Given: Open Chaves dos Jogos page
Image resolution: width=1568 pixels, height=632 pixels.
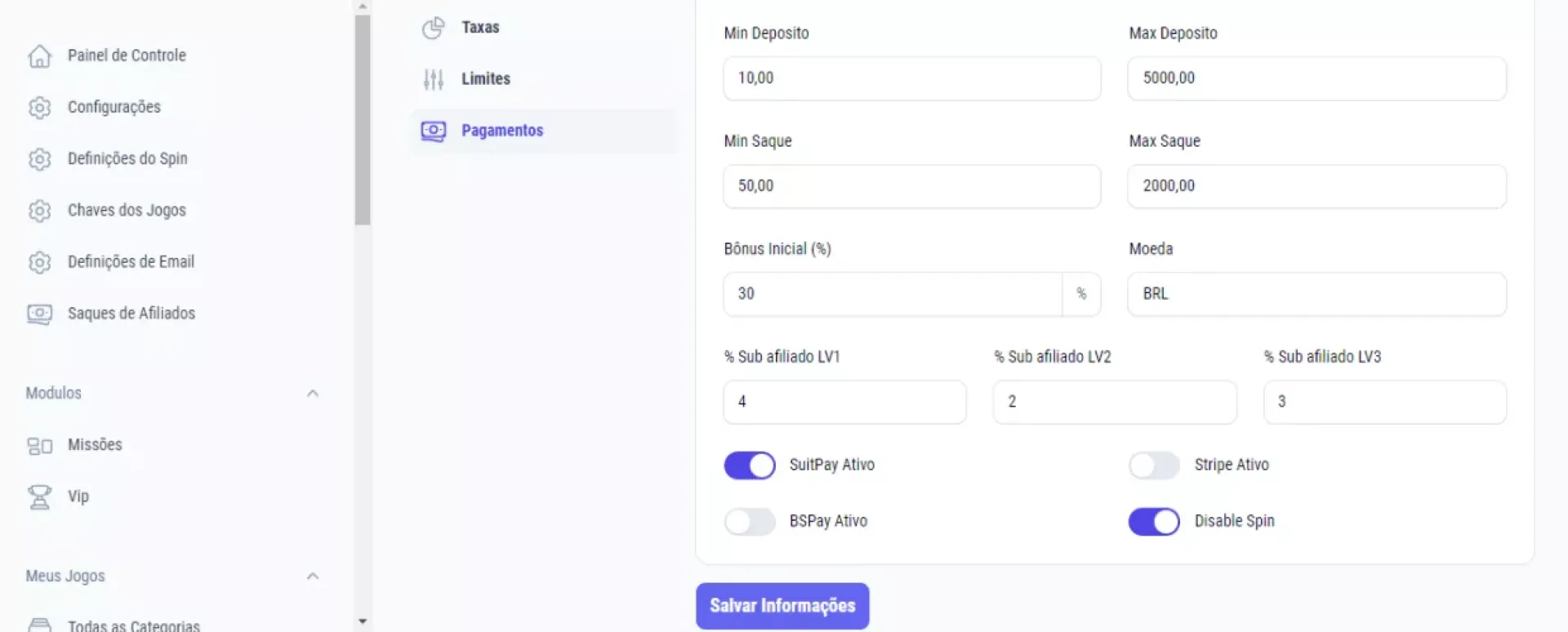Looking at the screenshot, I should click(127, 211).
